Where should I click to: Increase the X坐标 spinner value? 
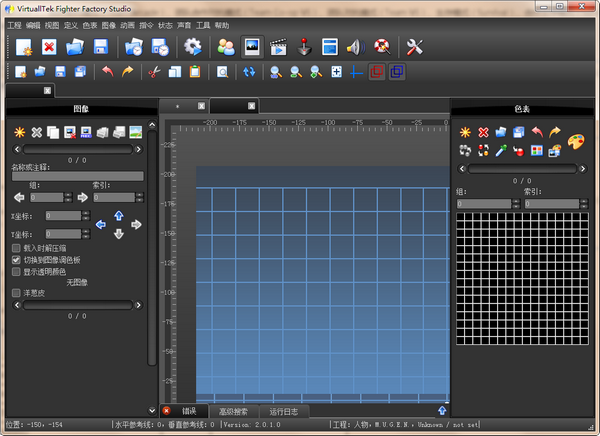tap(84, 212)
